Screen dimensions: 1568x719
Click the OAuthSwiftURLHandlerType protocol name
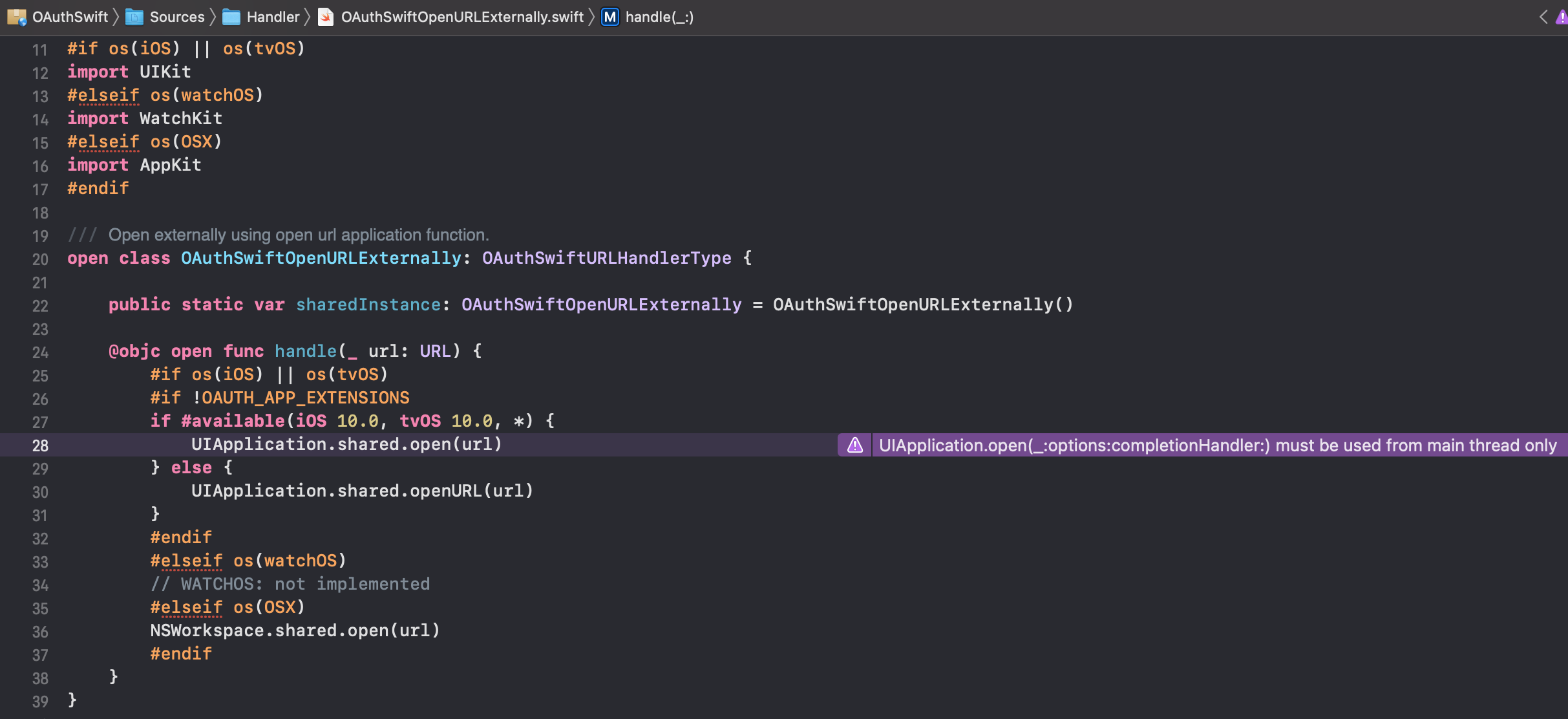click(x=606, y=258)
